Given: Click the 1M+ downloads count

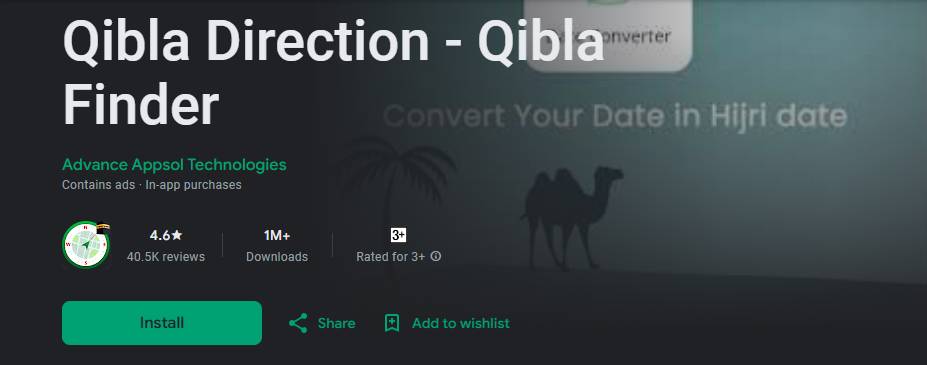Looking at the screenshot, I should [277, 235].
